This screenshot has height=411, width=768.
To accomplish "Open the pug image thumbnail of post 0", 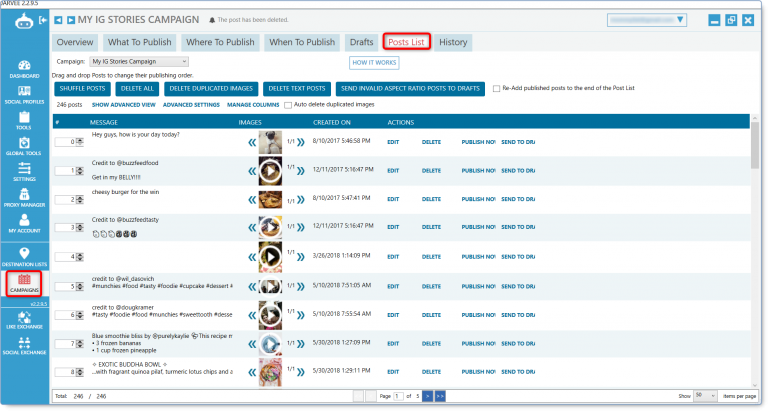I will pos(270,143).
